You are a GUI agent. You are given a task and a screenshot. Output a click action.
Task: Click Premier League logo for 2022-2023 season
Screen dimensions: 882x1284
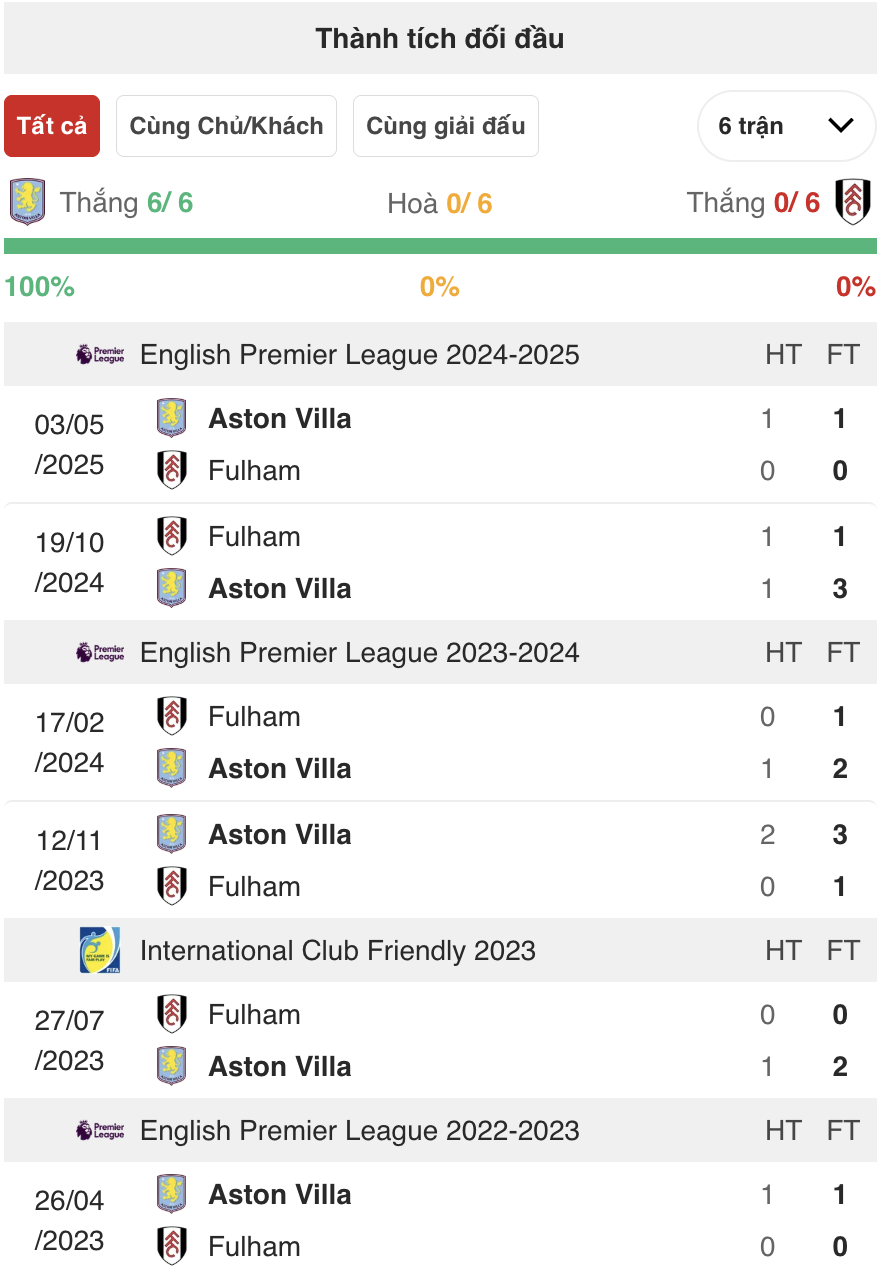[100, 1130]
